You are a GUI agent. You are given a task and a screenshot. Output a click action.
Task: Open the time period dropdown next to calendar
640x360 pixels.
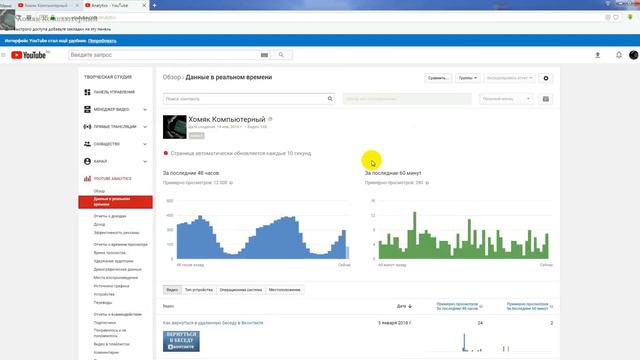[x=506, y=99]
